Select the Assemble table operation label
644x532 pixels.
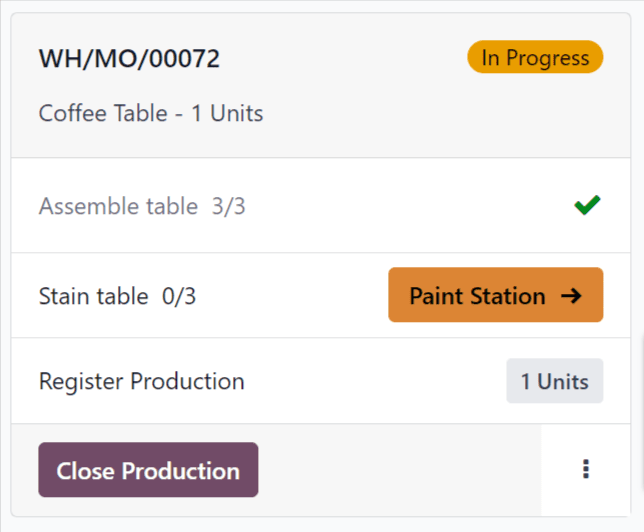pyautogui.click(x=118, y=207)
